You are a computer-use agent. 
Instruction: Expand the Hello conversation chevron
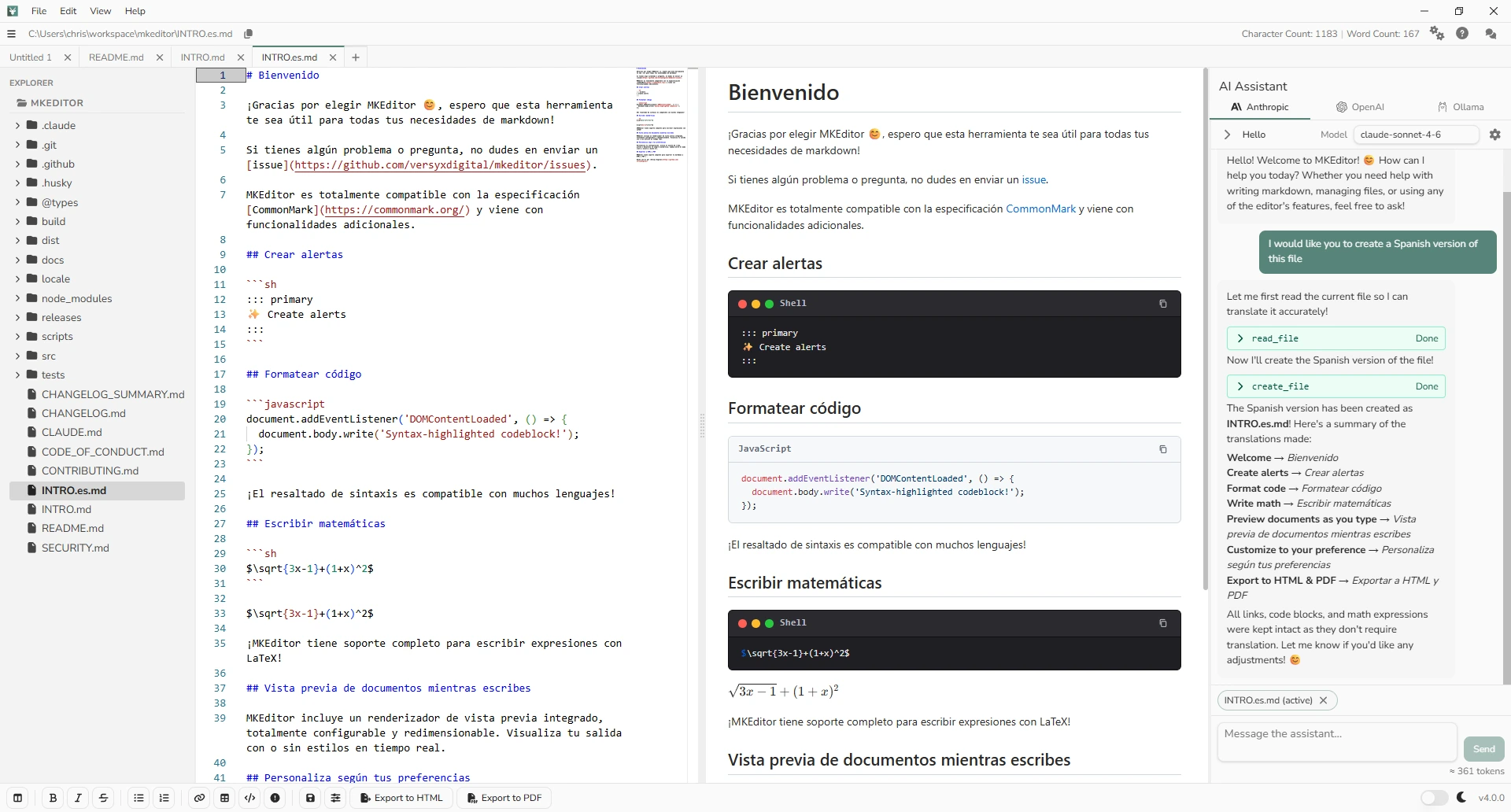[1227, 135]
